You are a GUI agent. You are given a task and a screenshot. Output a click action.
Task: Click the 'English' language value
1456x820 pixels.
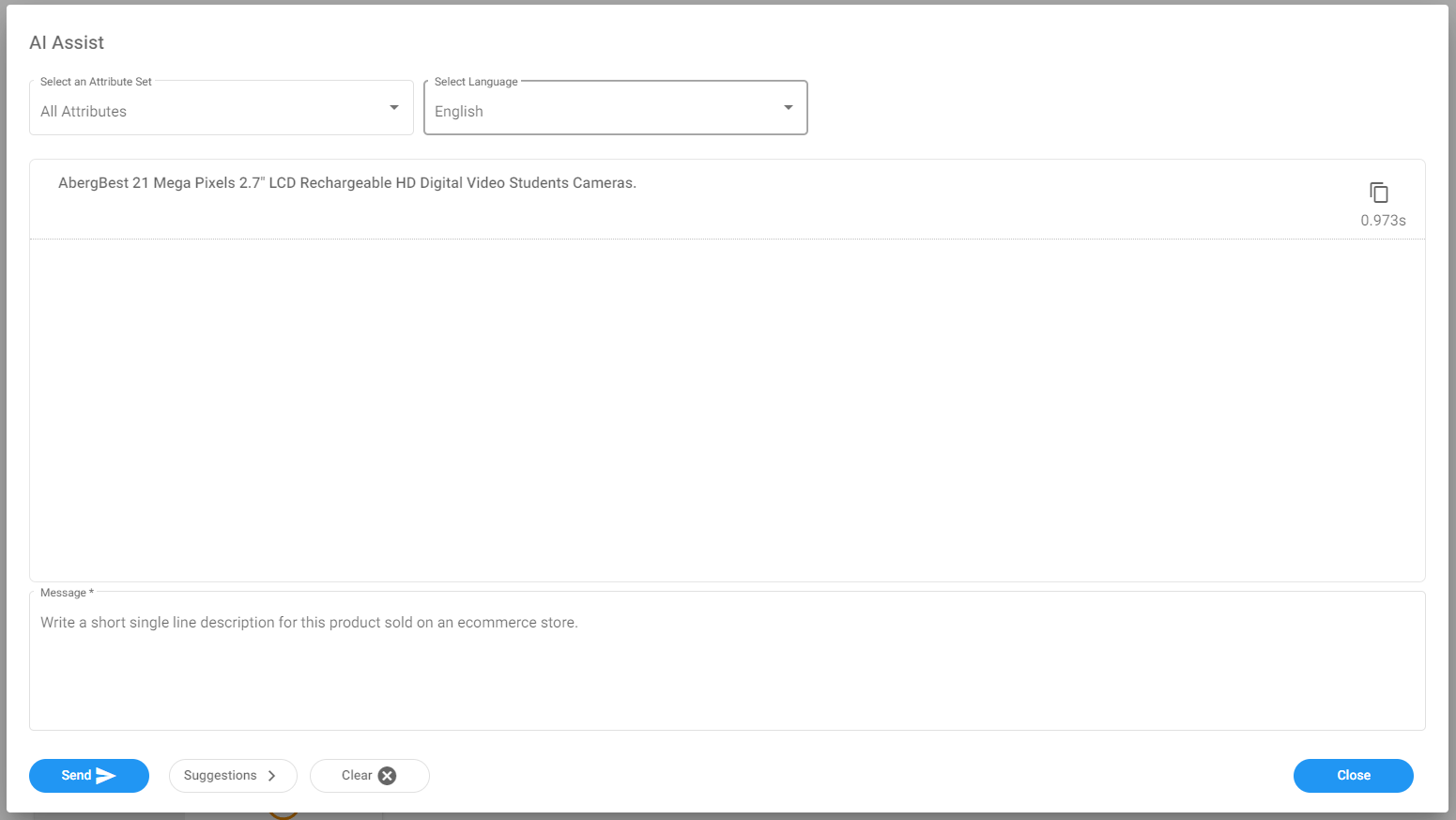tap(459, 111)
